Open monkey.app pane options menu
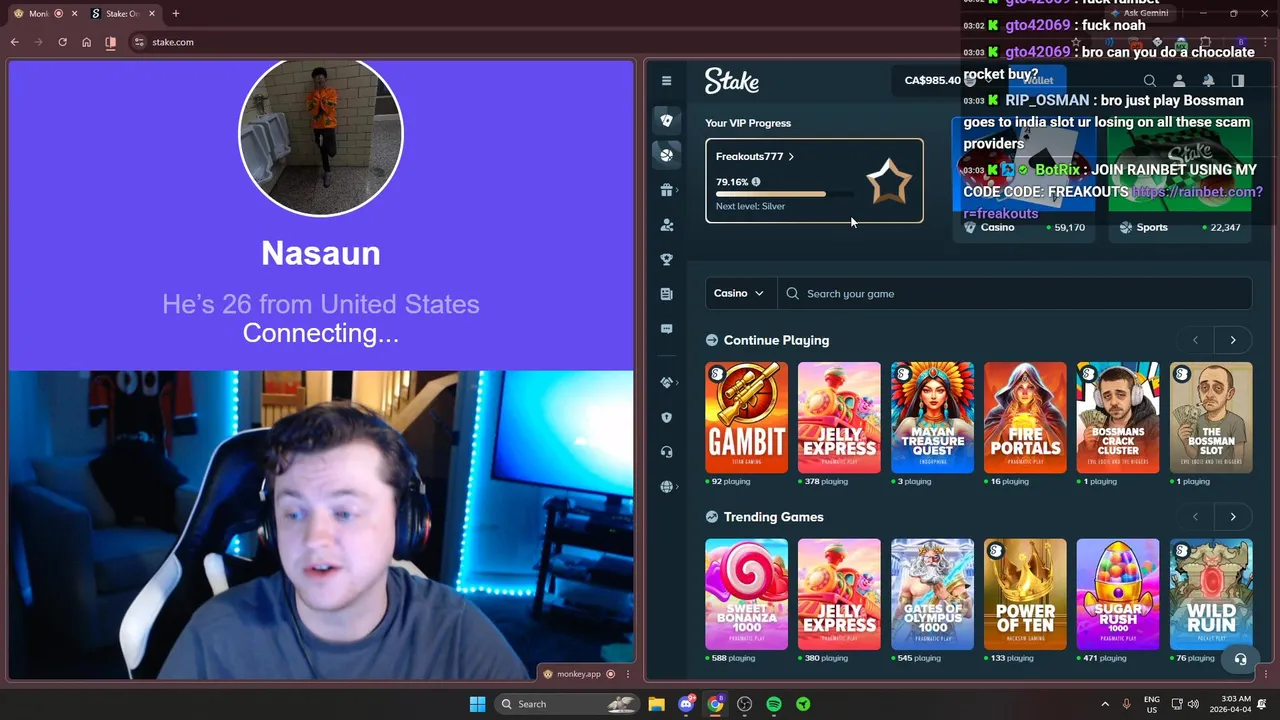The image size is (1280, 720). click(626, 674)
